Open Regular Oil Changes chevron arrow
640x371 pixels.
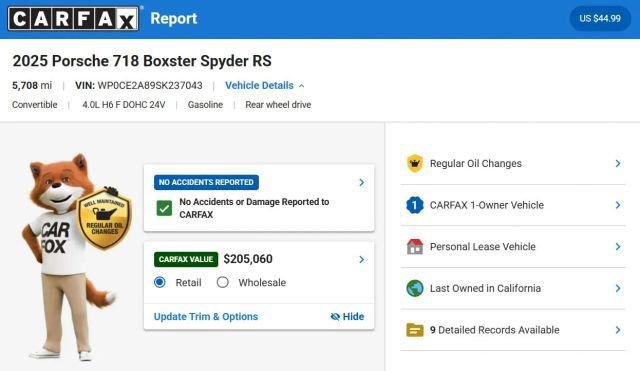coord(618,163)
